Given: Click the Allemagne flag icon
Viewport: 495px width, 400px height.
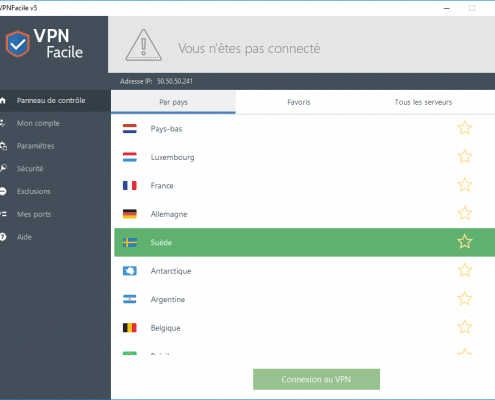Looking at the screenshot, I should pos(130,214).
